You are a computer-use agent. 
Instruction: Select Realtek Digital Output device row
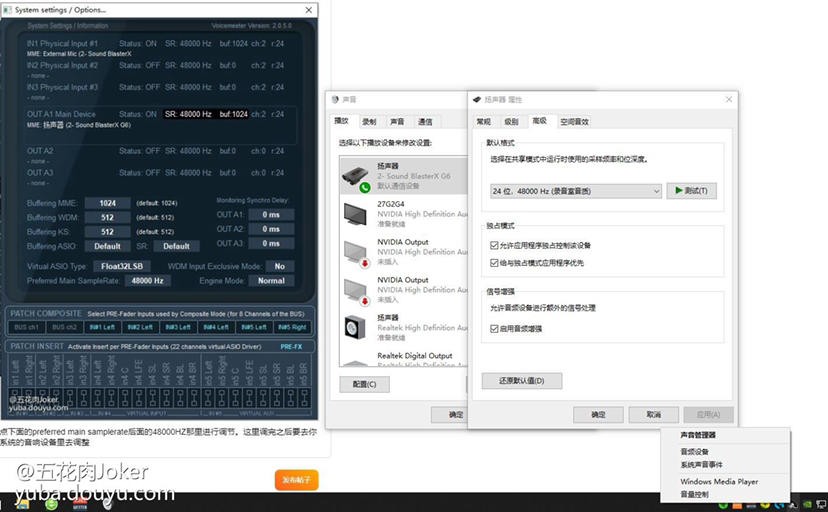pos(403,358)
